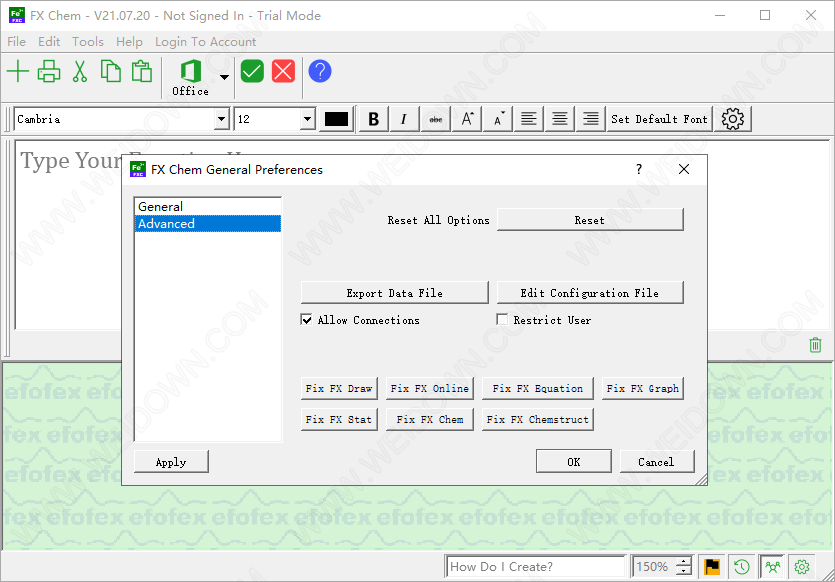Open the Help menu
Viewport: 835px width, 582px height.
129,42
